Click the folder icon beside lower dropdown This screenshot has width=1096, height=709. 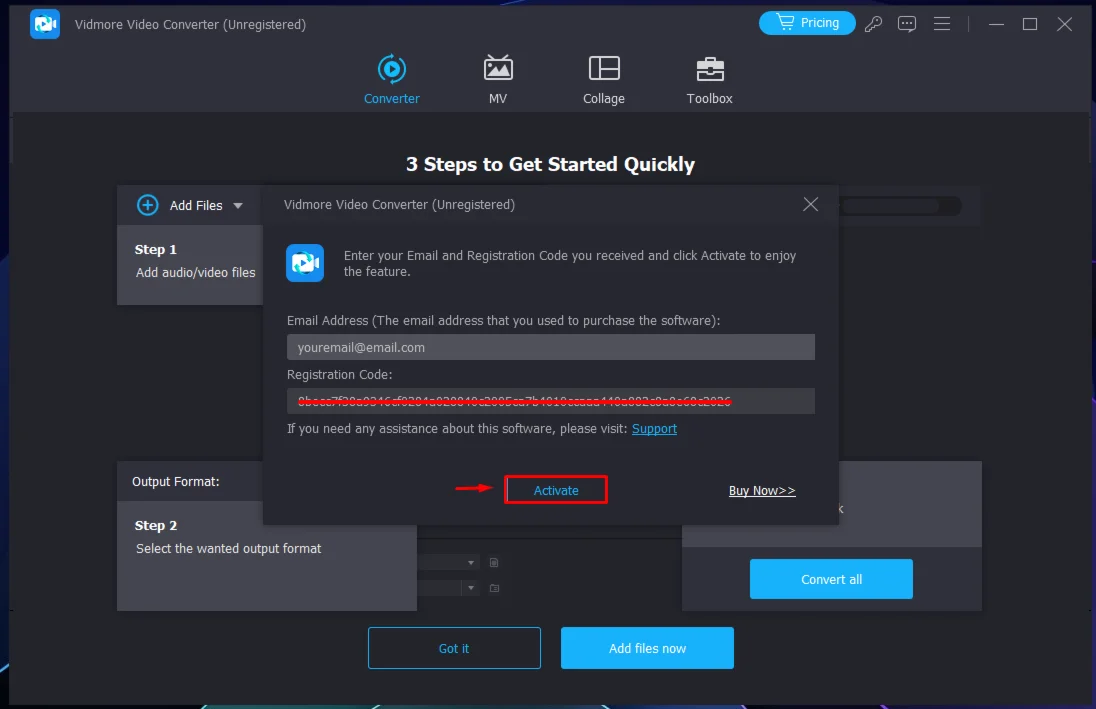[x=494, y=588]
